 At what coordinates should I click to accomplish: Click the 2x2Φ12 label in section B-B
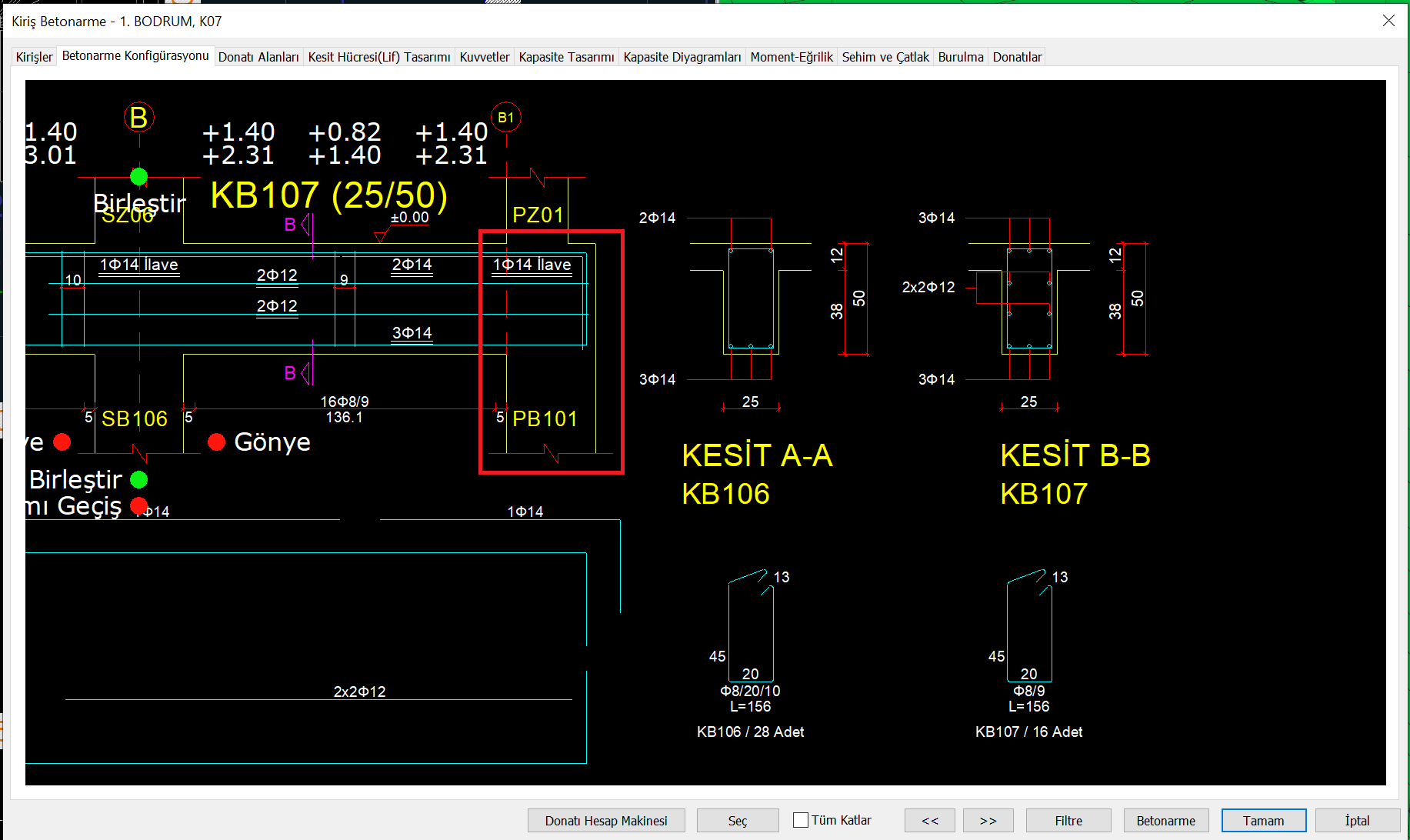tap(928, 287)
